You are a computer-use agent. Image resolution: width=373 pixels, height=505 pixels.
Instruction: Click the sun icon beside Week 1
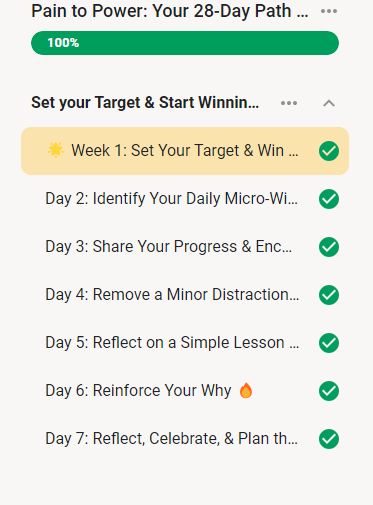click(x=55, y=150)
